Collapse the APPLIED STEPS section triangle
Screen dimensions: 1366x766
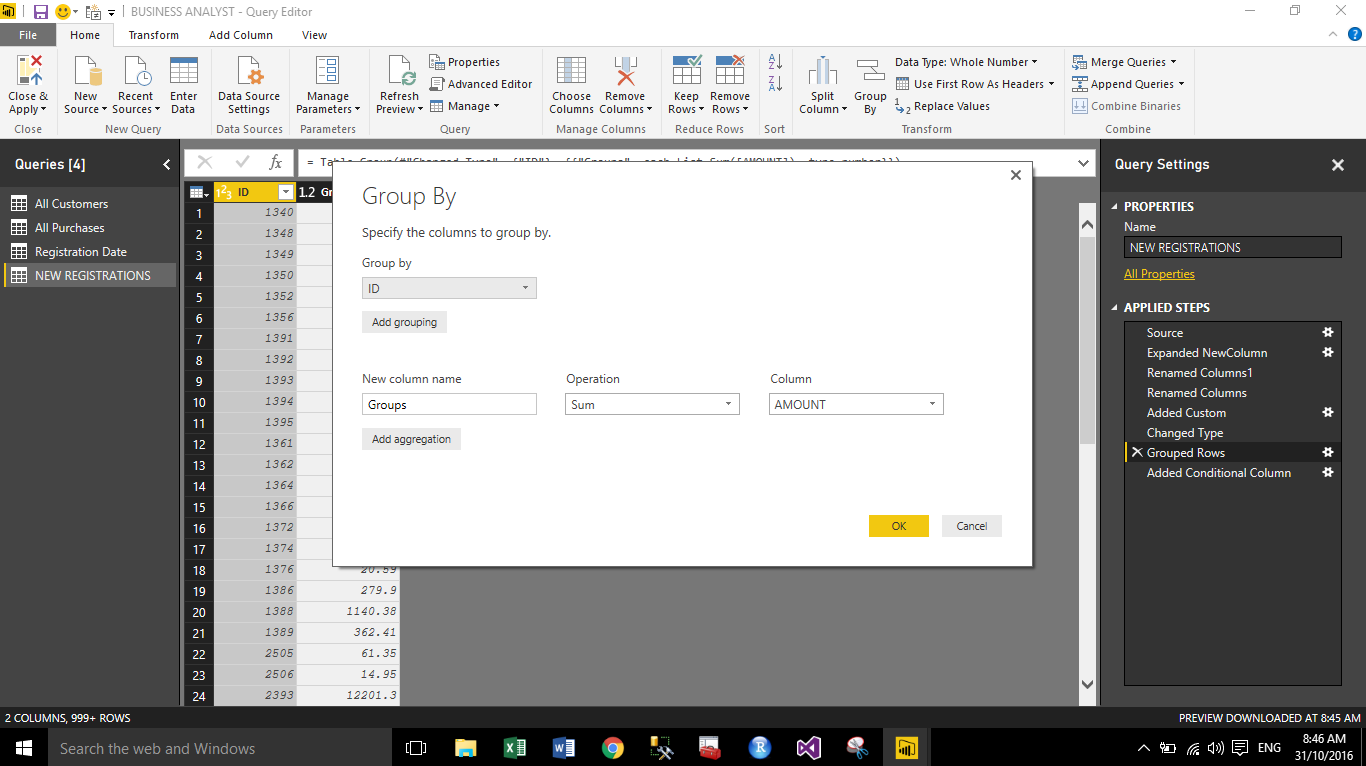coord(1115,308)
